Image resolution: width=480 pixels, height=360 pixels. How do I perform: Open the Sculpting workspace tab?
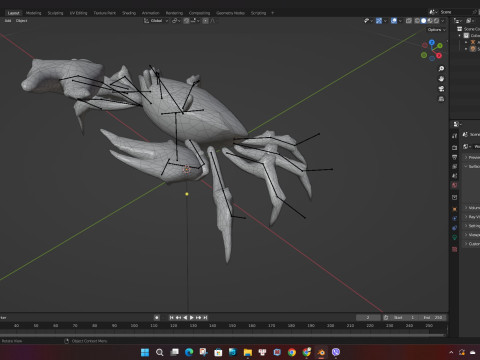pyautogui.click(x=55, y=13)
